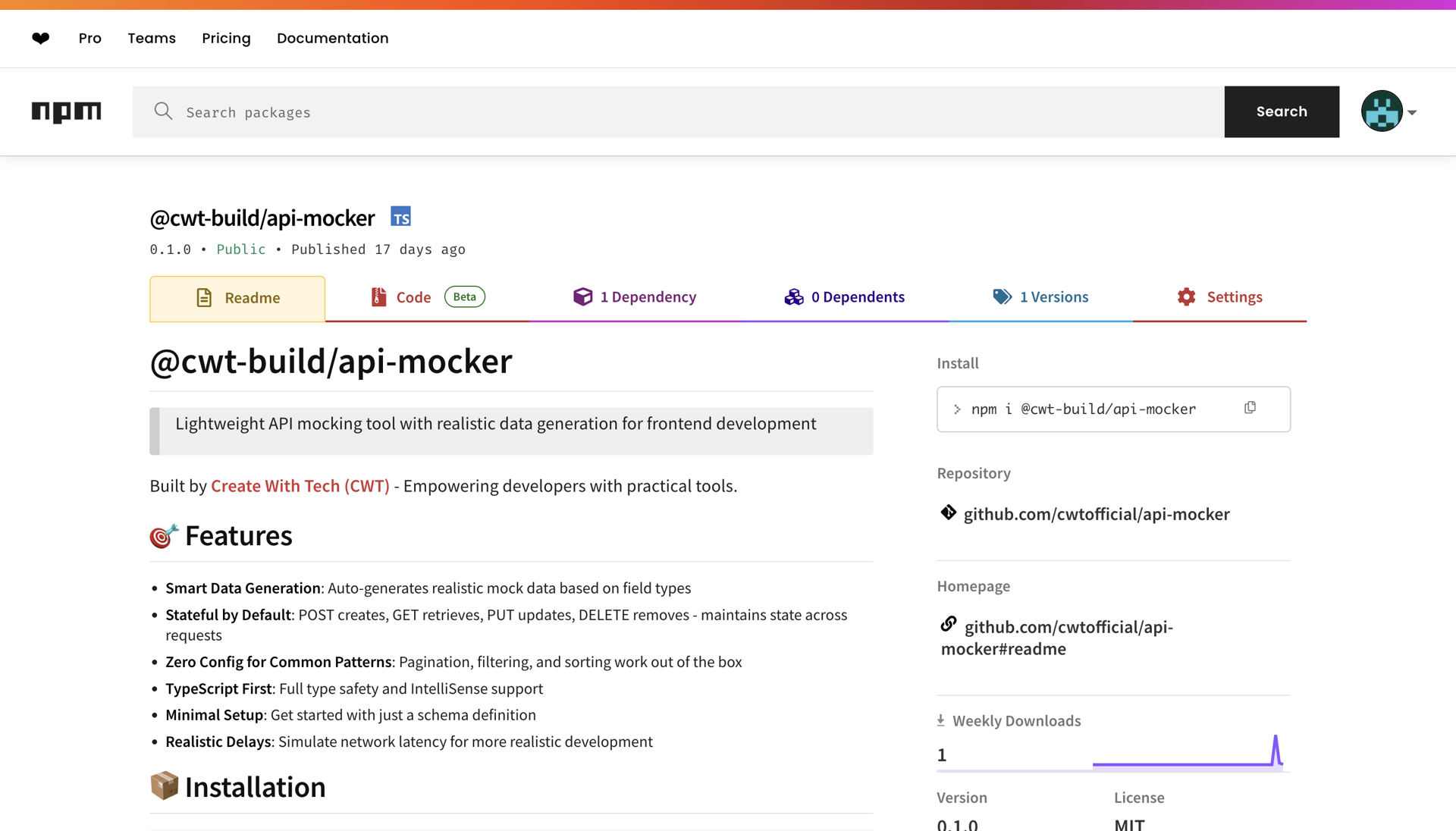The height and width of the screenshot is (831, 1456).
Task: Click the Minimal Setup bullet
Action: (350, 715)
